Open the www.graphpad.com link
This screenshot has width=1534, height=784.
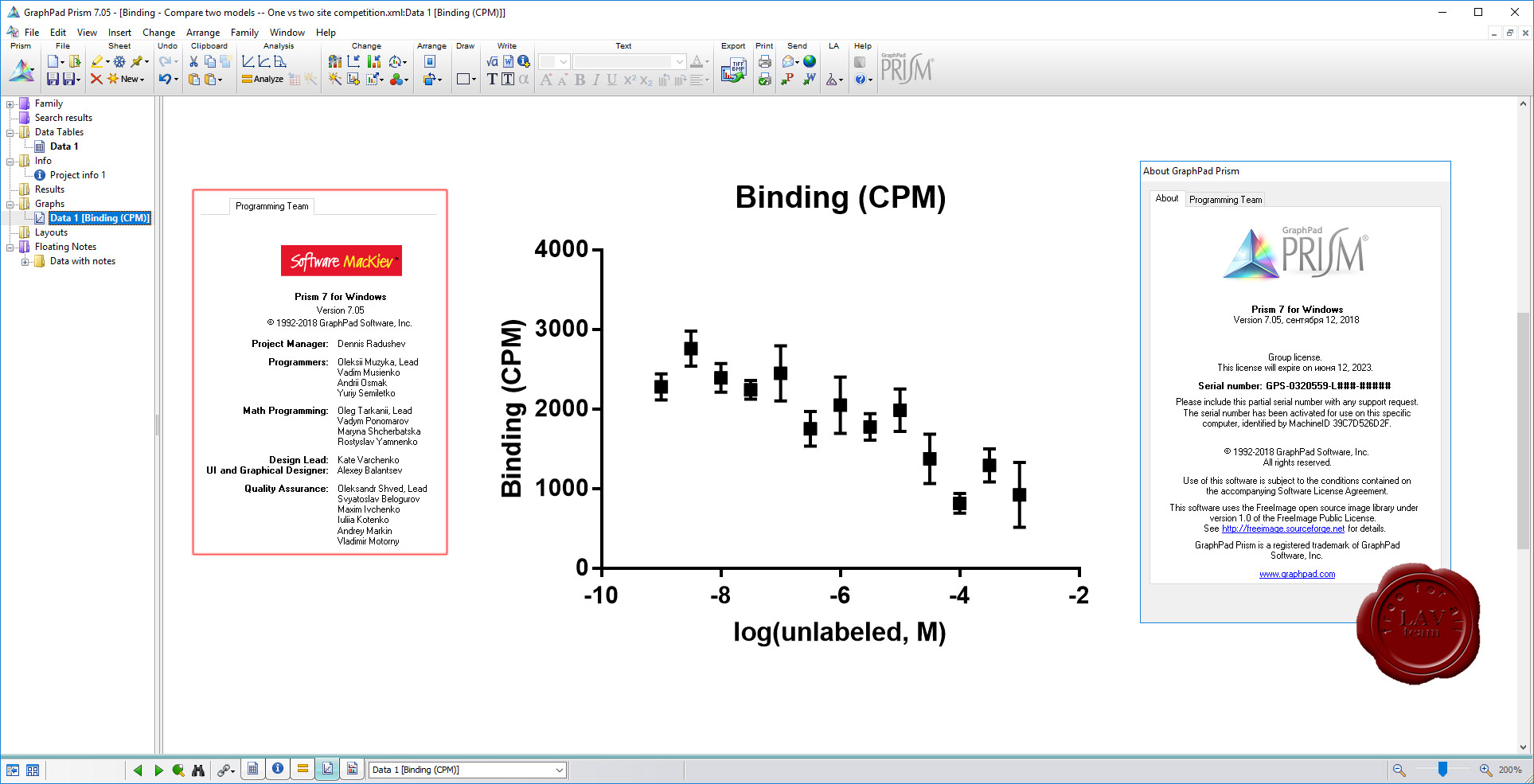point(1297,574)
